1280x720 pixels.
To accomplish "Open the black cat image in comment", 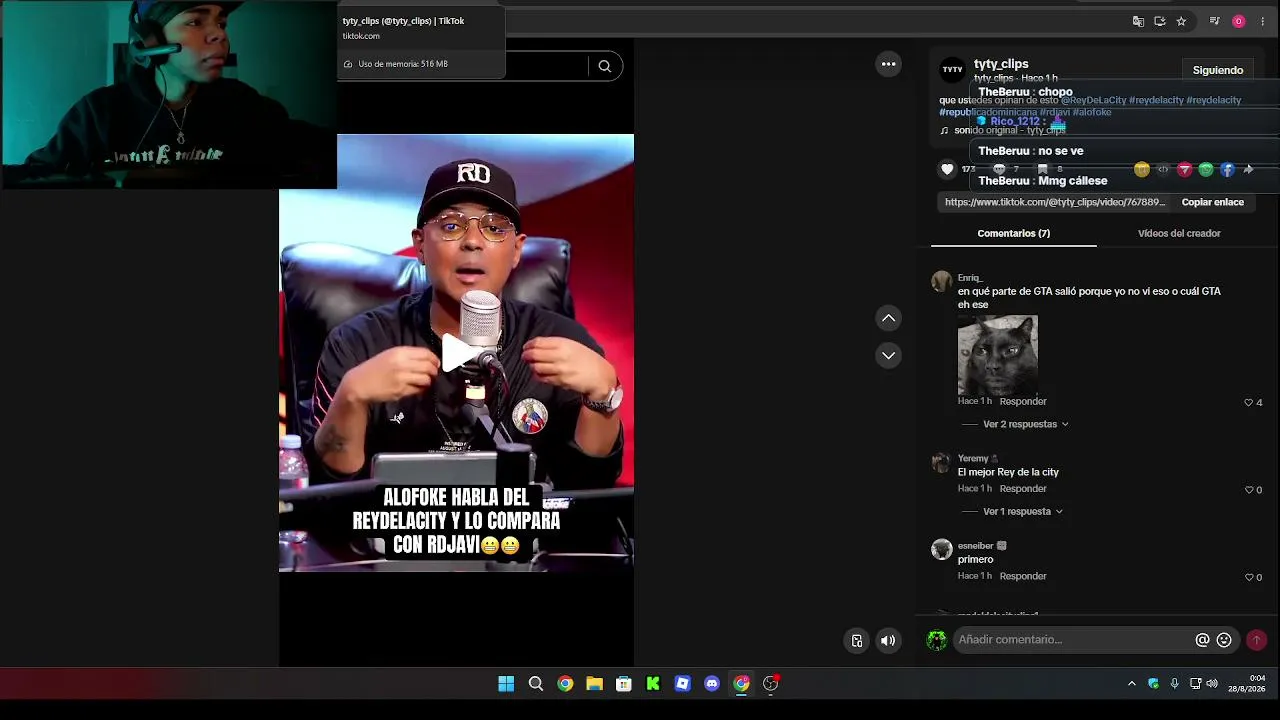I will click(998, 355).
